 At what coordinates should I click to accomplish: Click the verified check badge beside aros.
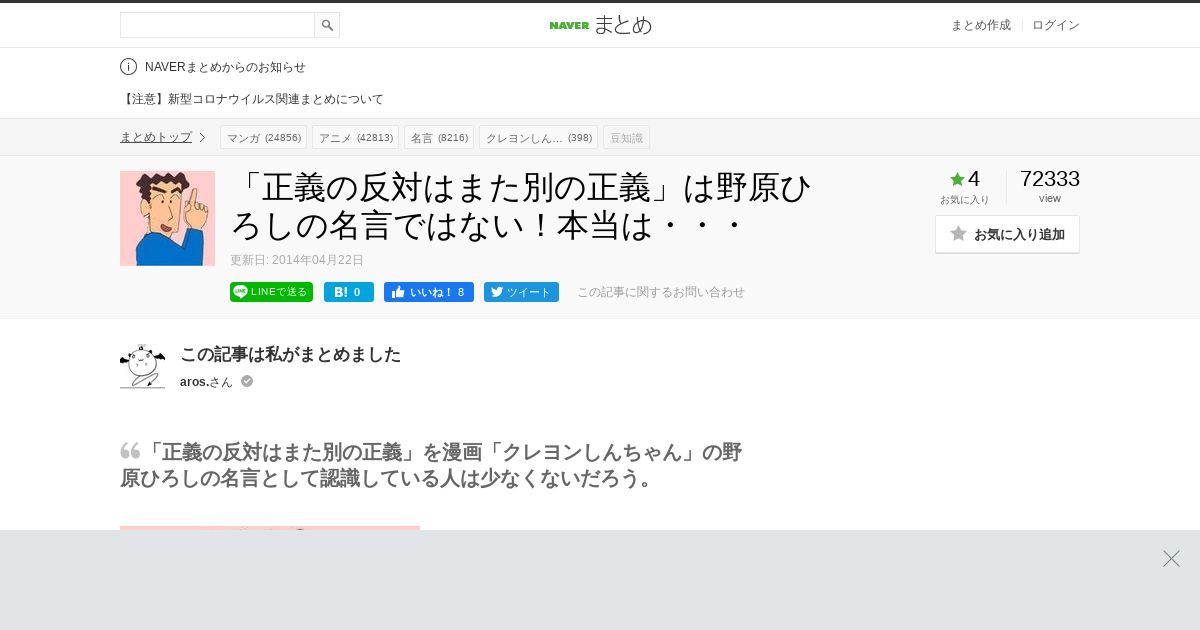tap(247, 381)
